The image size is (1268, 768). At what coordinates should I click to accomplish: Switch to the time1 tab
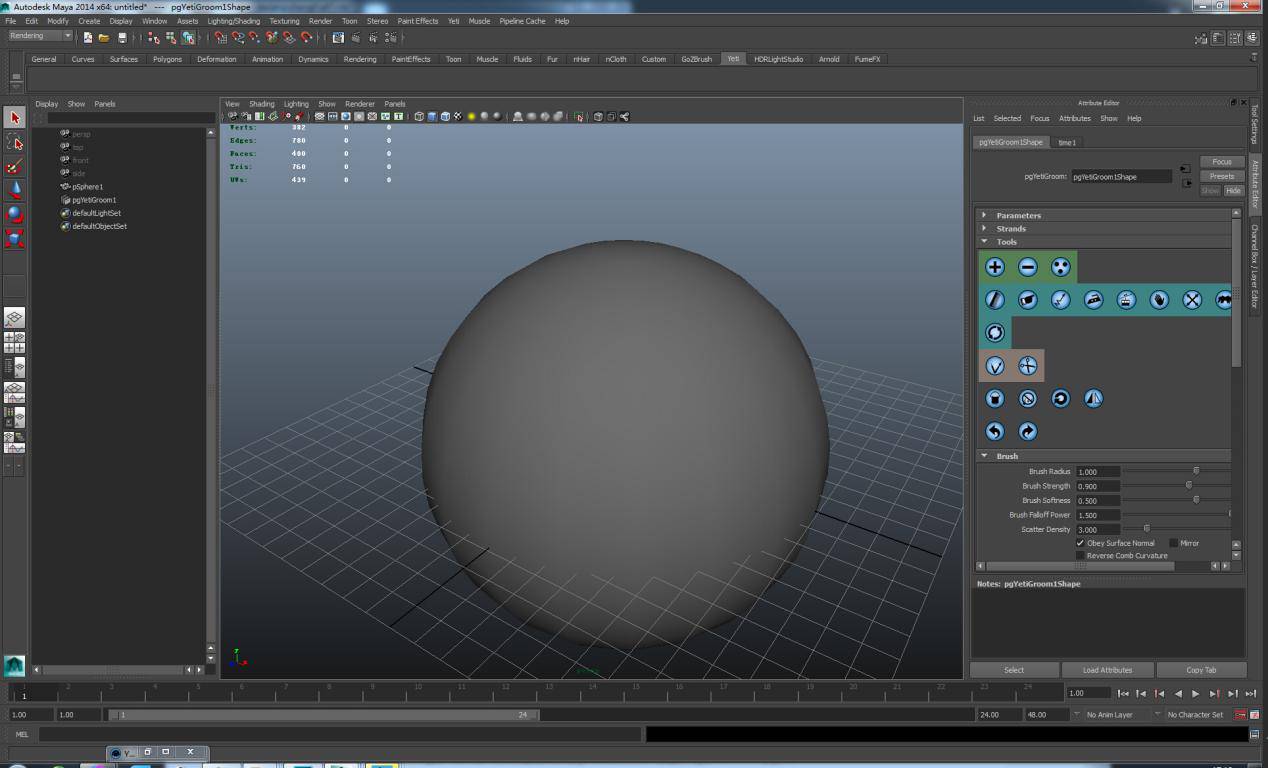point(1067,142)
